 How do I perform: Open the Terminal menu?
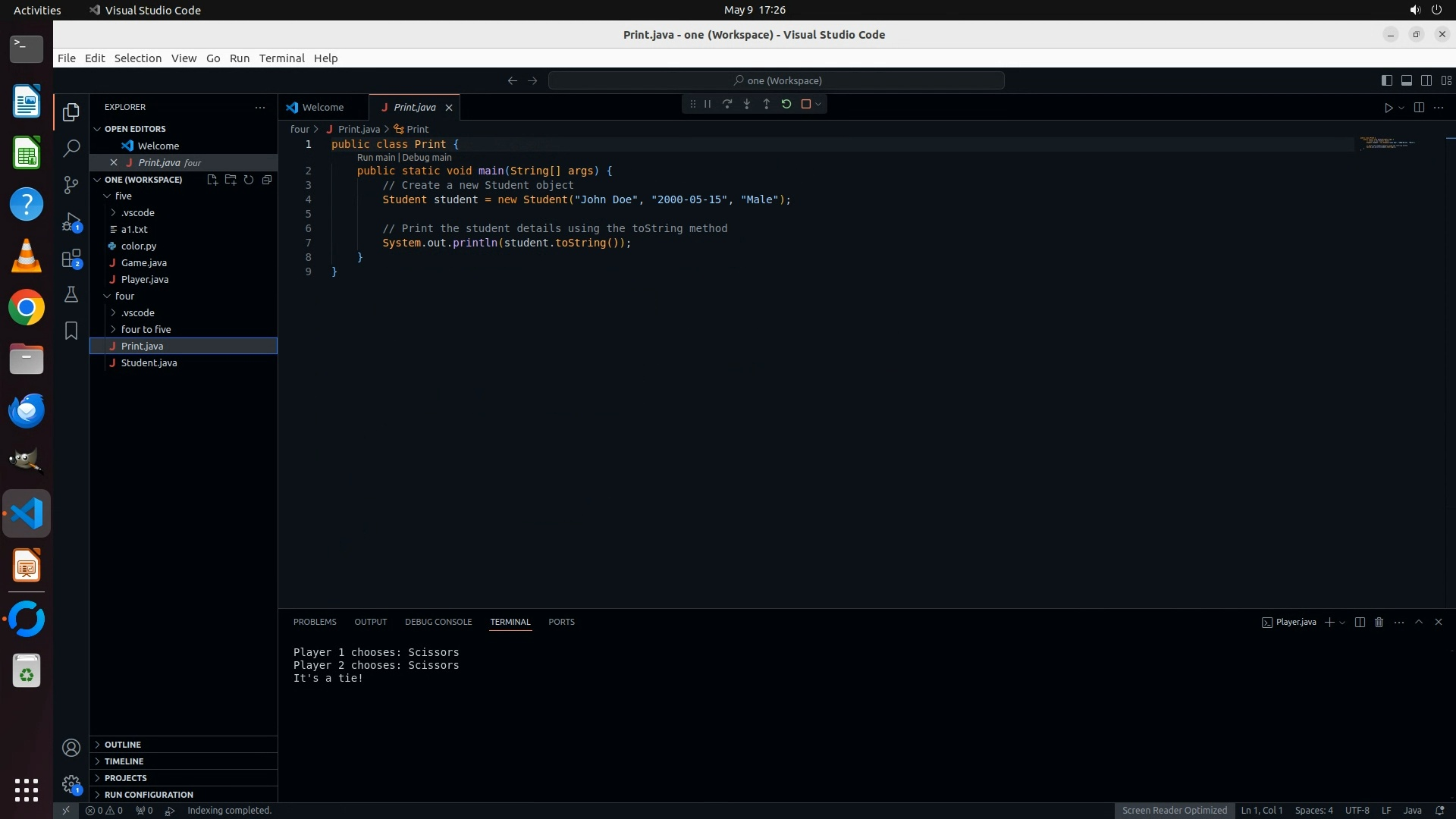(x=281, y=58)
